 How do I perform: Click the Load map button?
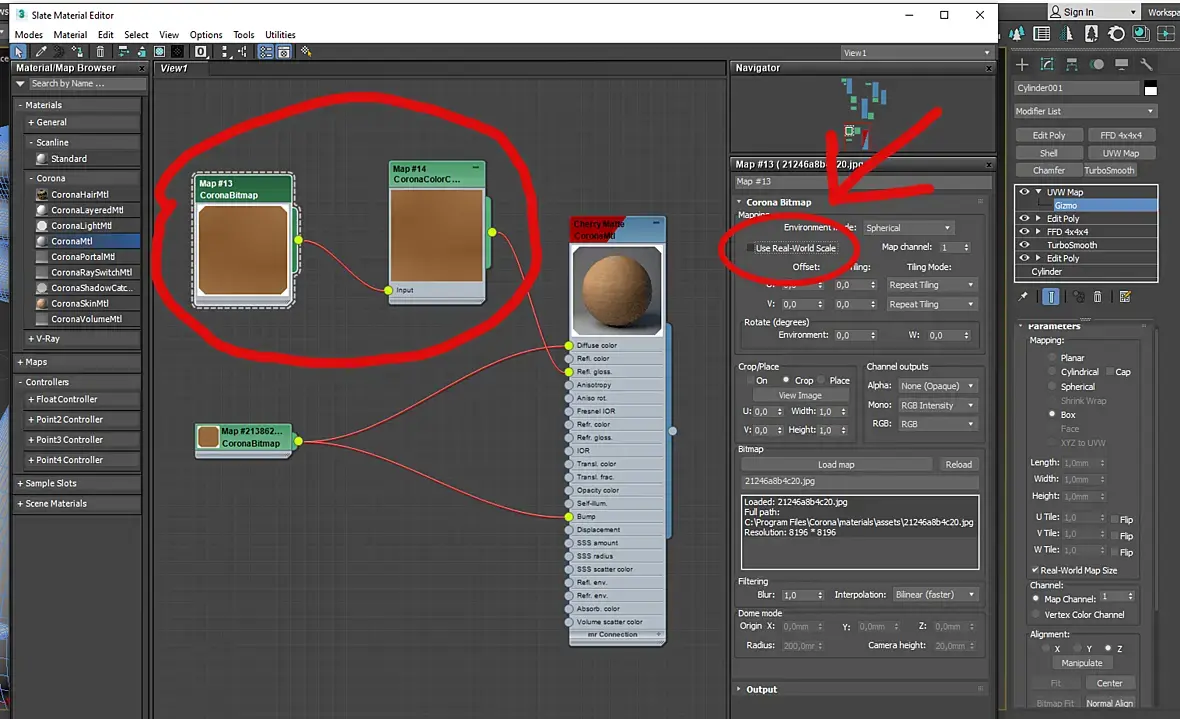[x=835, y=464]
